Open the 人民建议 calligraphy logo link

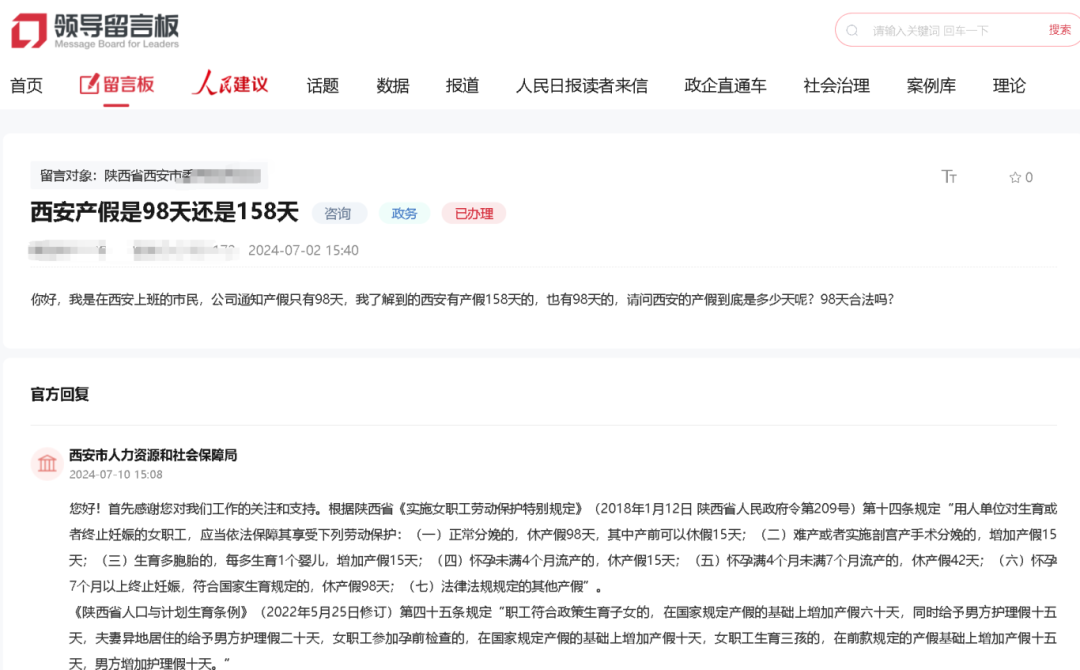[230, 84]
